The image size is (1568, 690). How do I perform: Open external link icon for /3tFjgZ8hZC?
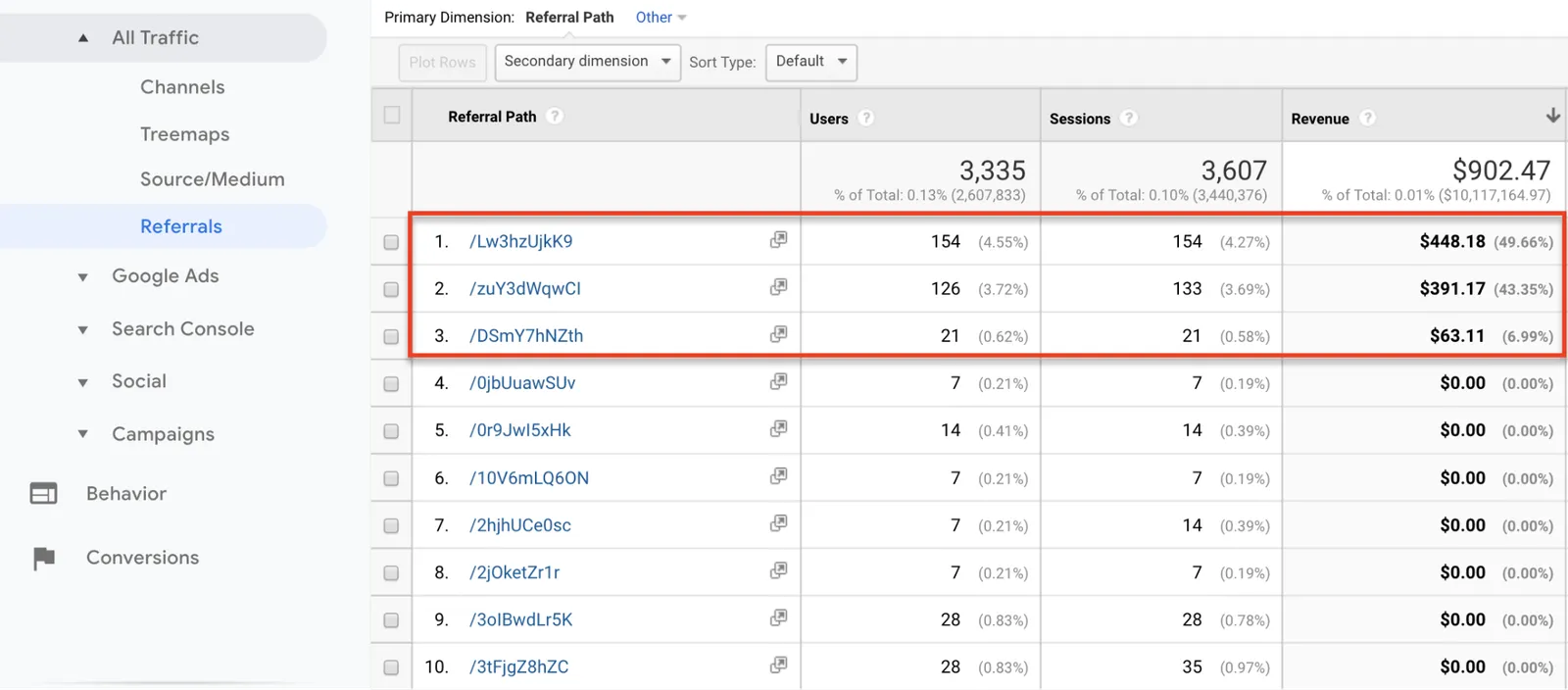[x=778, y=665]
